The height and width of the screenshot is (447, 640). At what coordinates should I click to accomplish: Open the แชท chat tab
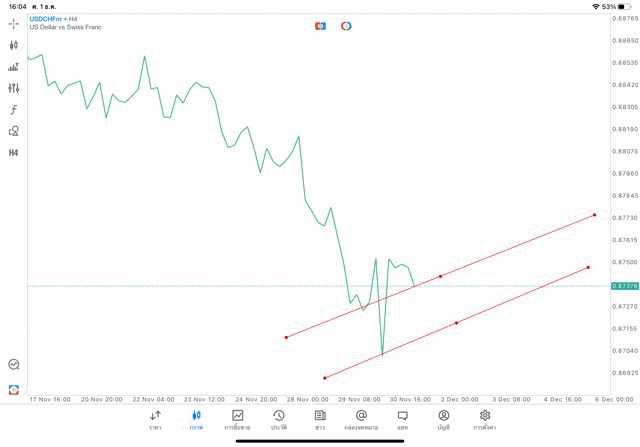click(x=402, y=419)
